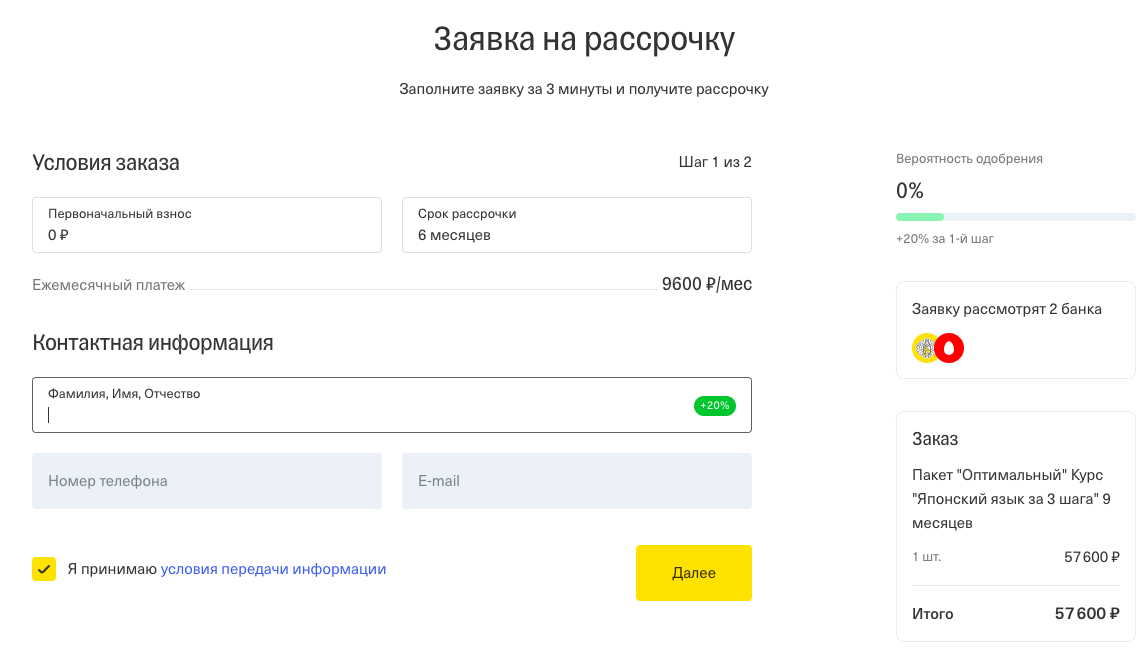Click the red MTS bank logo
1147x658 pixels.
click(950, 348)
